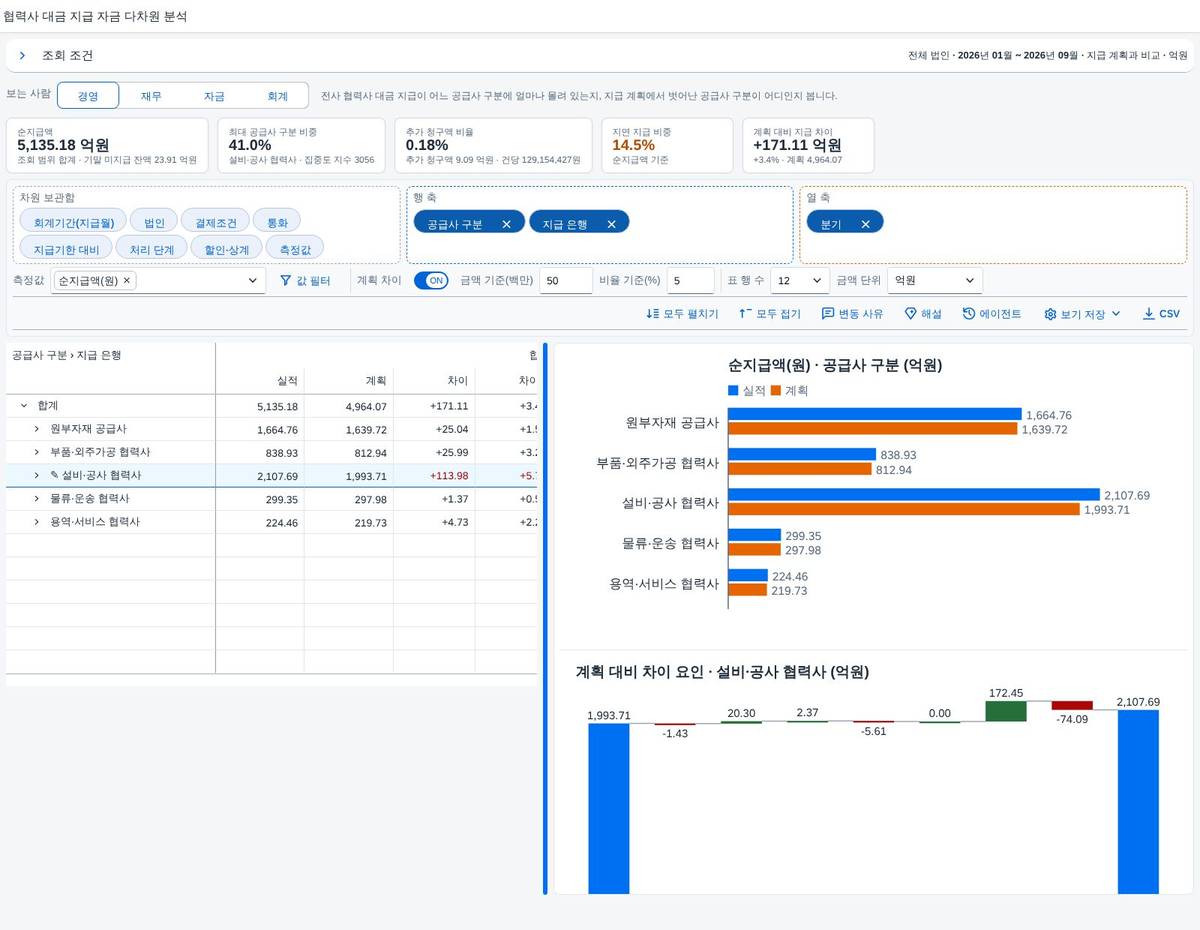Viewport: 1200px width, 930px height.
Task: Click the 계획 대비 지급 차이 KPI card
Action: [x=808, y=145]
